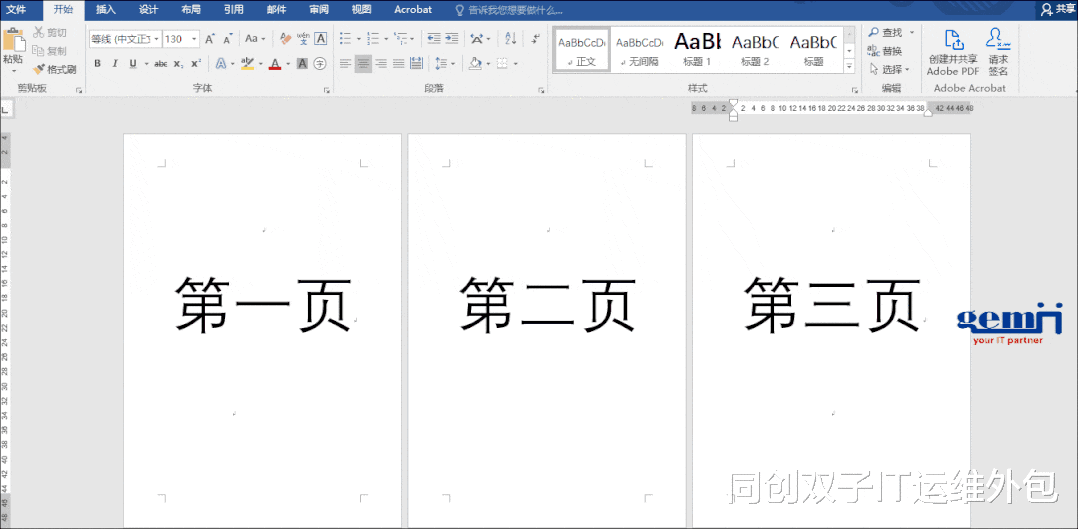Expand the styles gallery with More arrow
The image size is (1078, 529).
tap(849, 66)
